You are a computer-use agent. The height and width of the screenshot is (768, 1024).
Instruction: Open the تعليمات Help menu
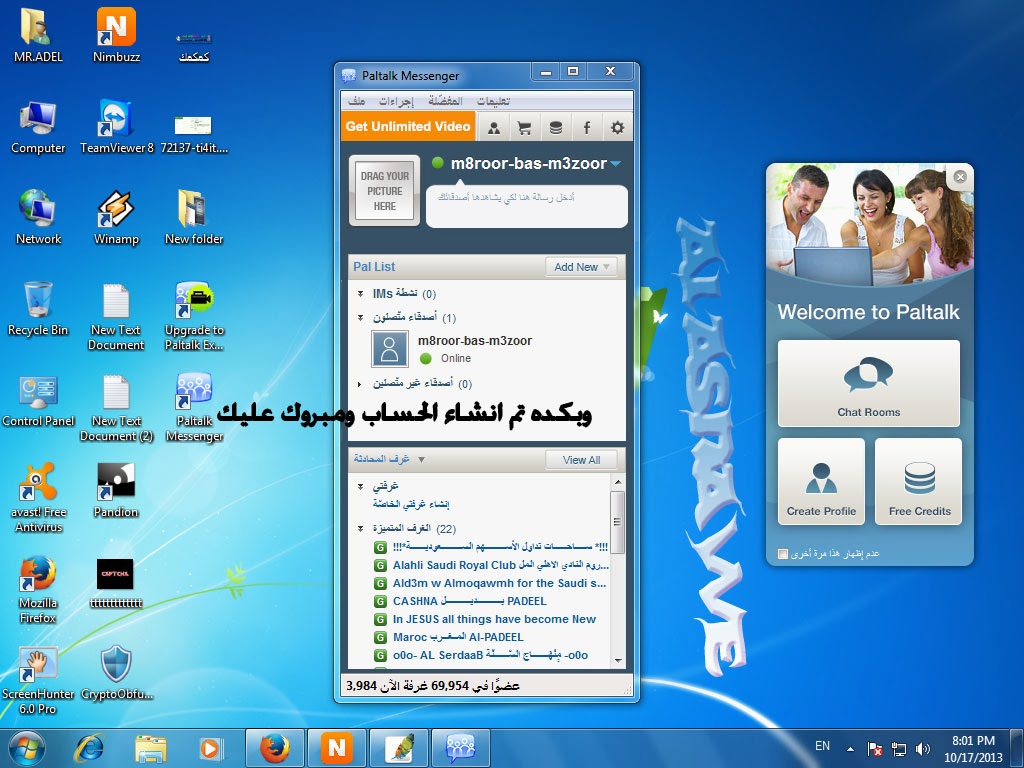coord(493,101)
